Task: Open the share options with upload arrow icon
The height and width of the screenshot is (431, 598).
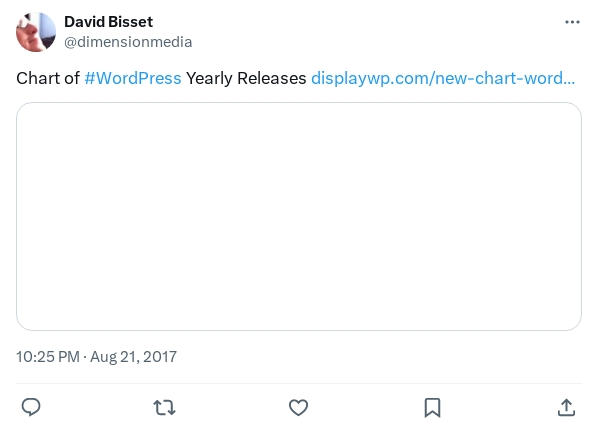Action: coord(566,407)
